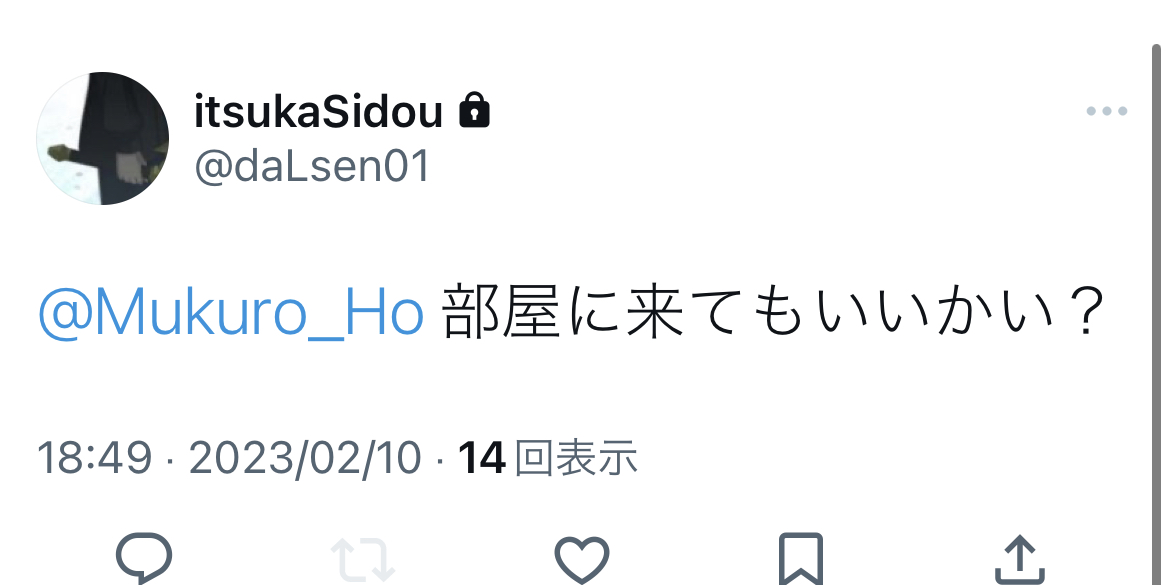1170x585 pixels.
Task: Click empty area right of the itsukaSidou name
Action: pyautogui.click(x=783, y=111)
